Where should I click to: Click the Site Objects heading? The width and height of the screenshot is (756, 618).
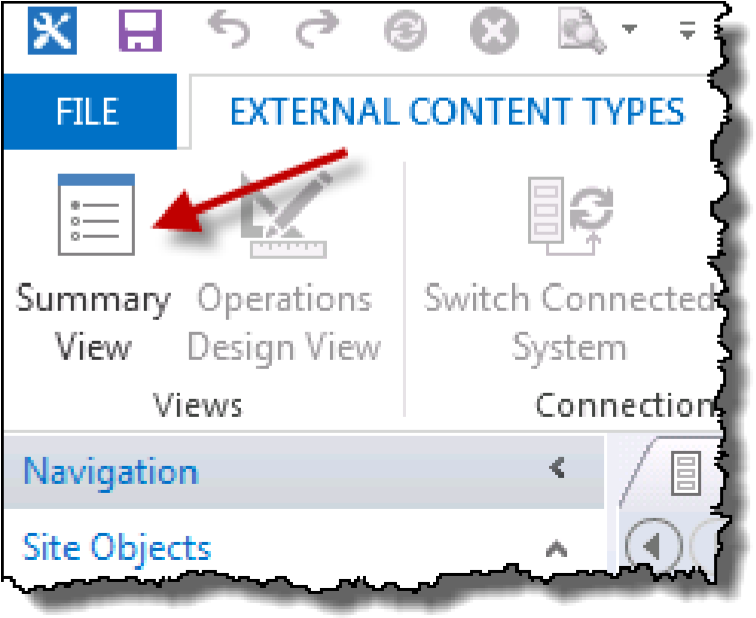117,548
